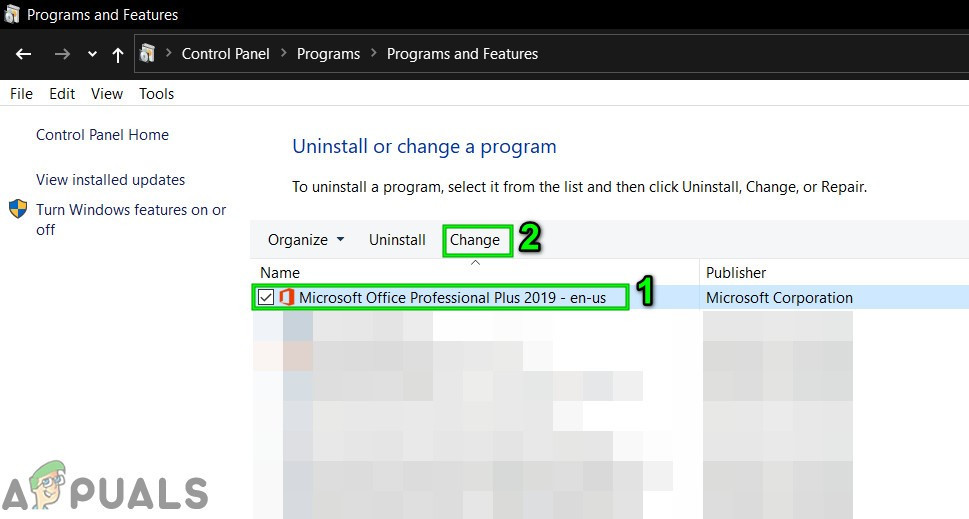Click the title bar Programs and Features icon
The height and width of the screenshot is (519, 969).
click(x=12, y=14)
